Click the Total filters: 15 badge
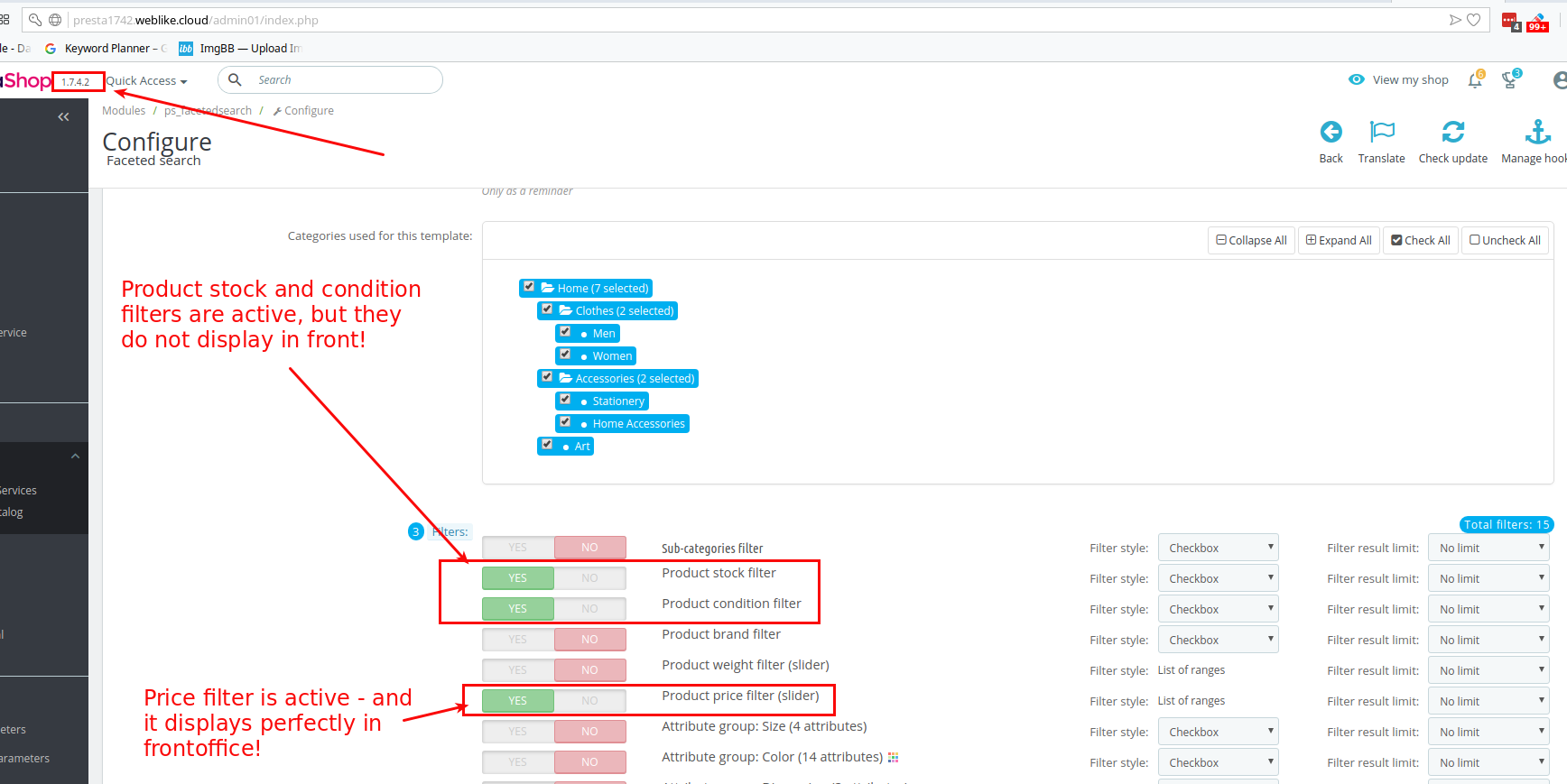This screenshot has width=1567, height=784. pyautogui.click(x=1507, y=524)
